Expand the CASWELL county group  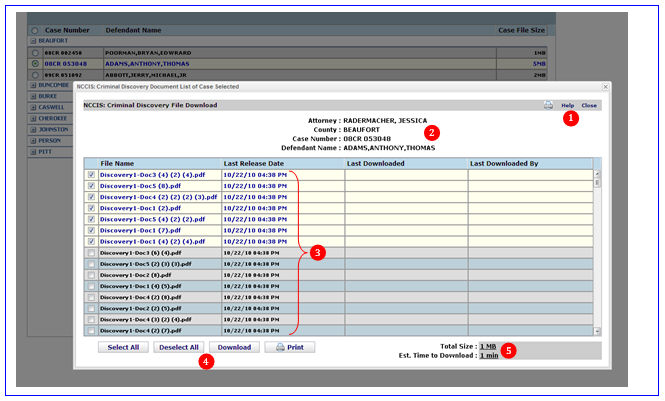(33, 108)
